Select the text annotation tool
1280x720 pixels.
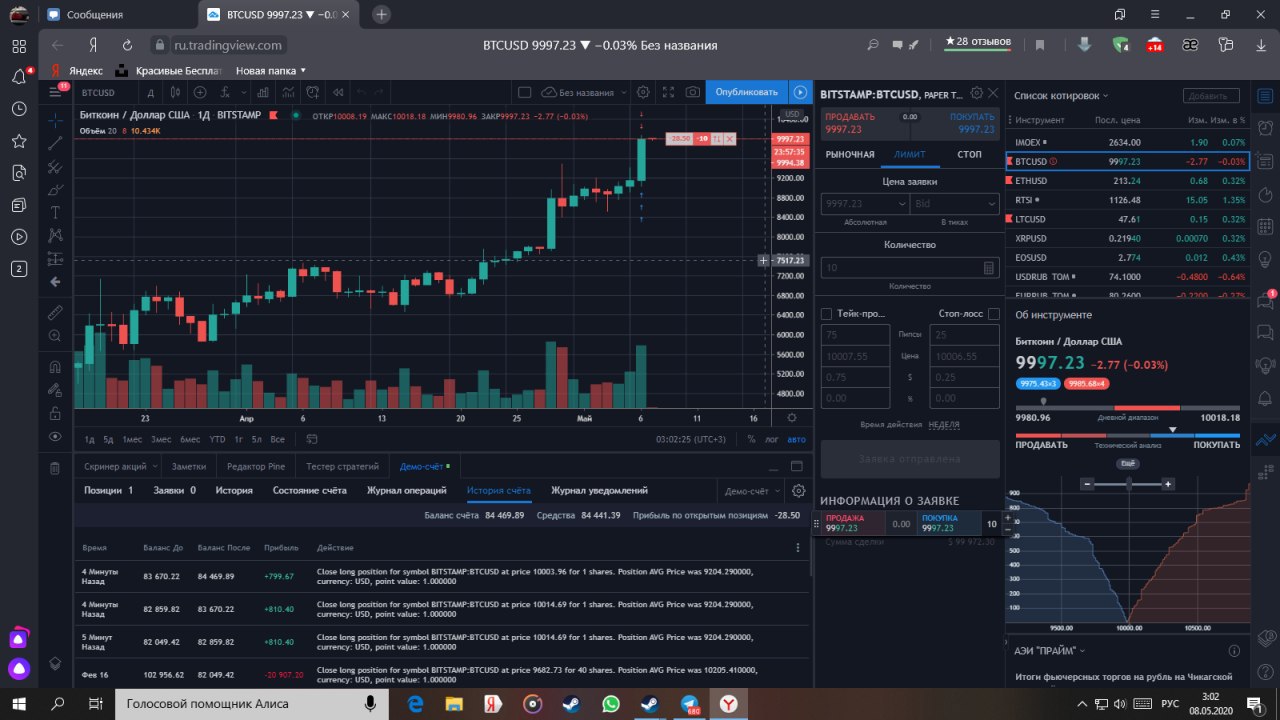[x=55, y=212]
